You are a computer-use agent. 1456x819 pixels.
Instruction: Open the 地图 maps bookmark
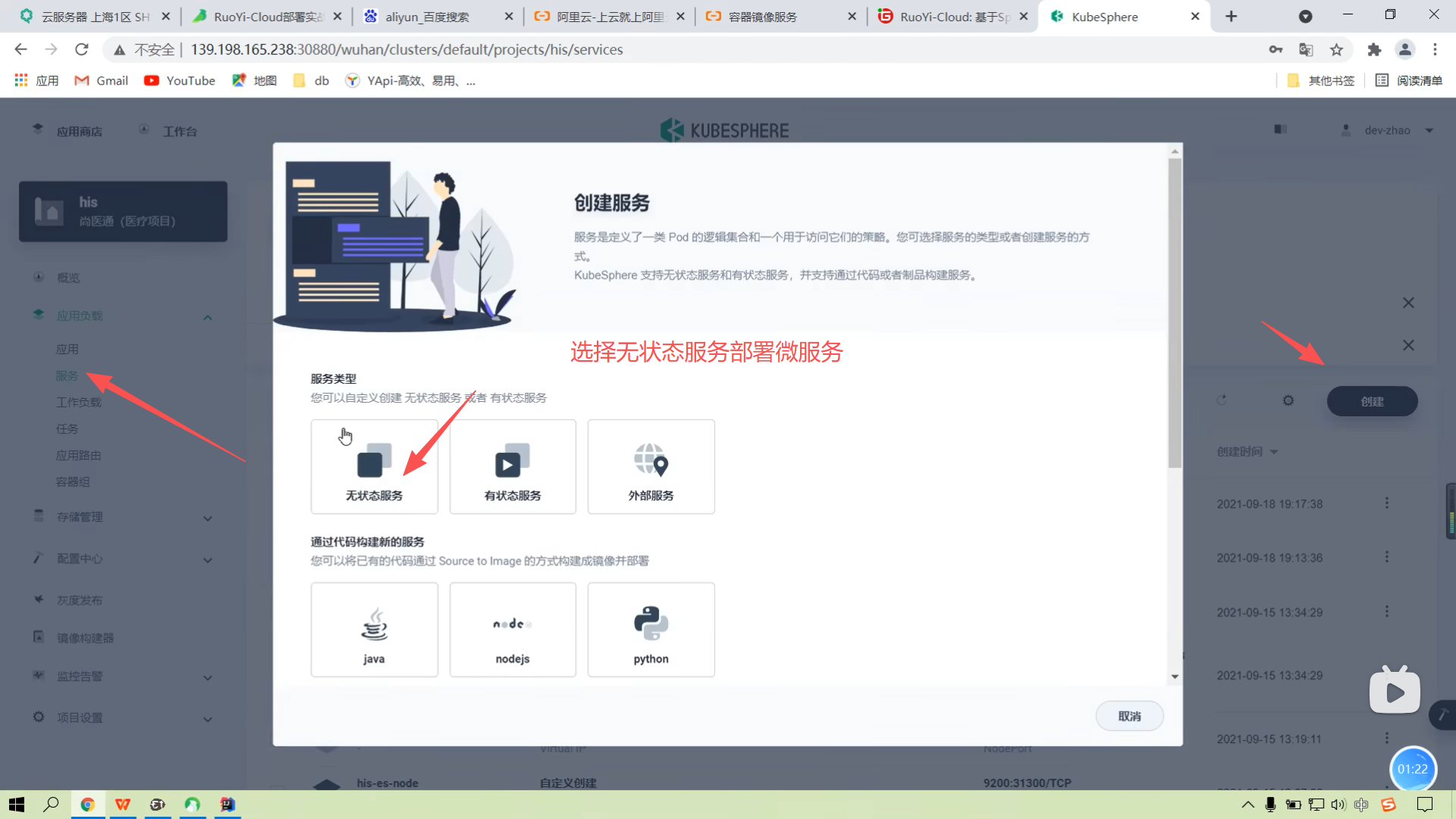[254, 80]
